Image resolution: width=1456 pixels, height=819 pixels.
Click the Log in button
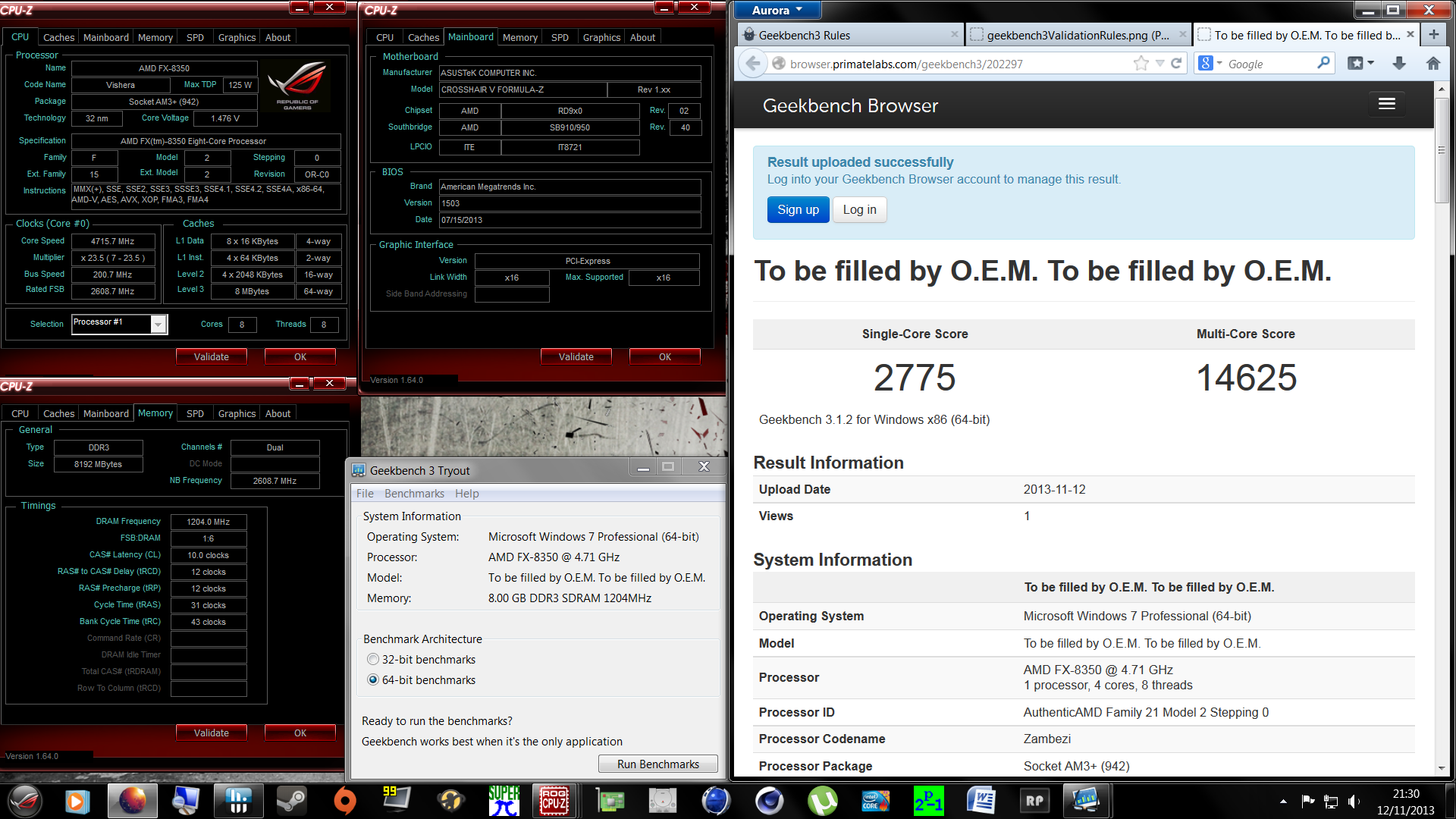(859, 210)
